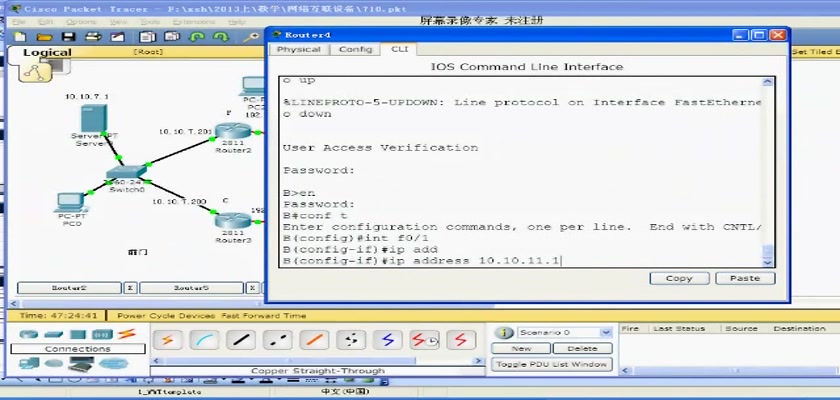Click the Redo green arrow icon
Screen dimensions: 840x400
pos(221,37)
